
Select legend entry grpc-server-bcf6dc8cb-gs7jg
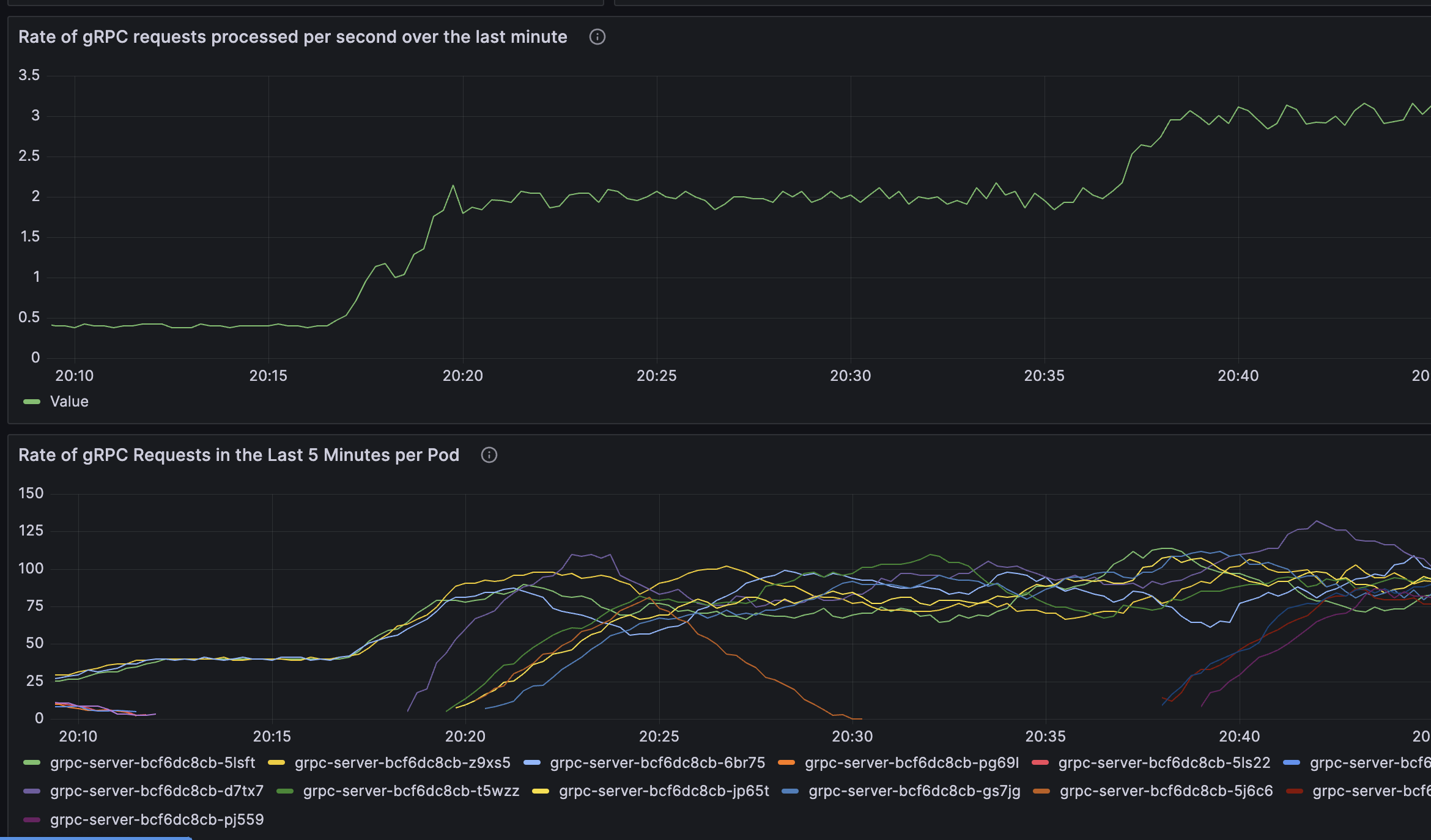click(x=915, y=790)
